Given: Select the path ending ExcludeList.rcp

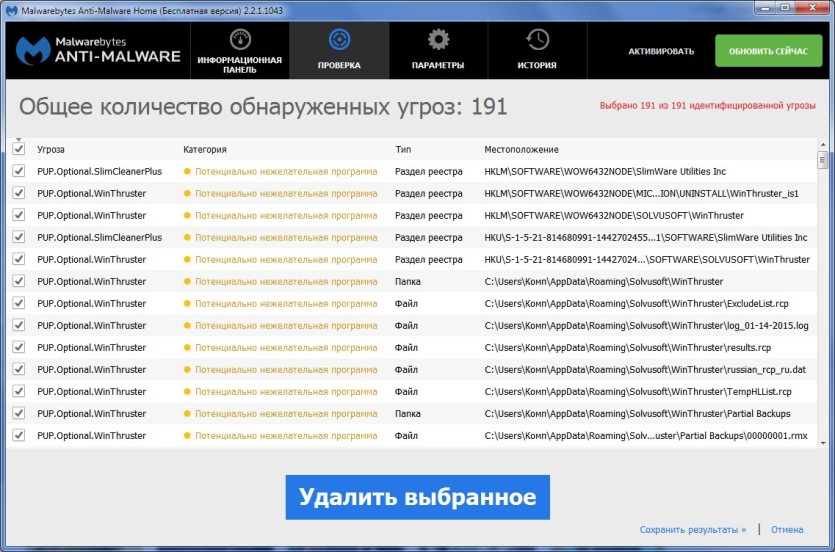Looking at the screenshot, I should tap(636, 303).
